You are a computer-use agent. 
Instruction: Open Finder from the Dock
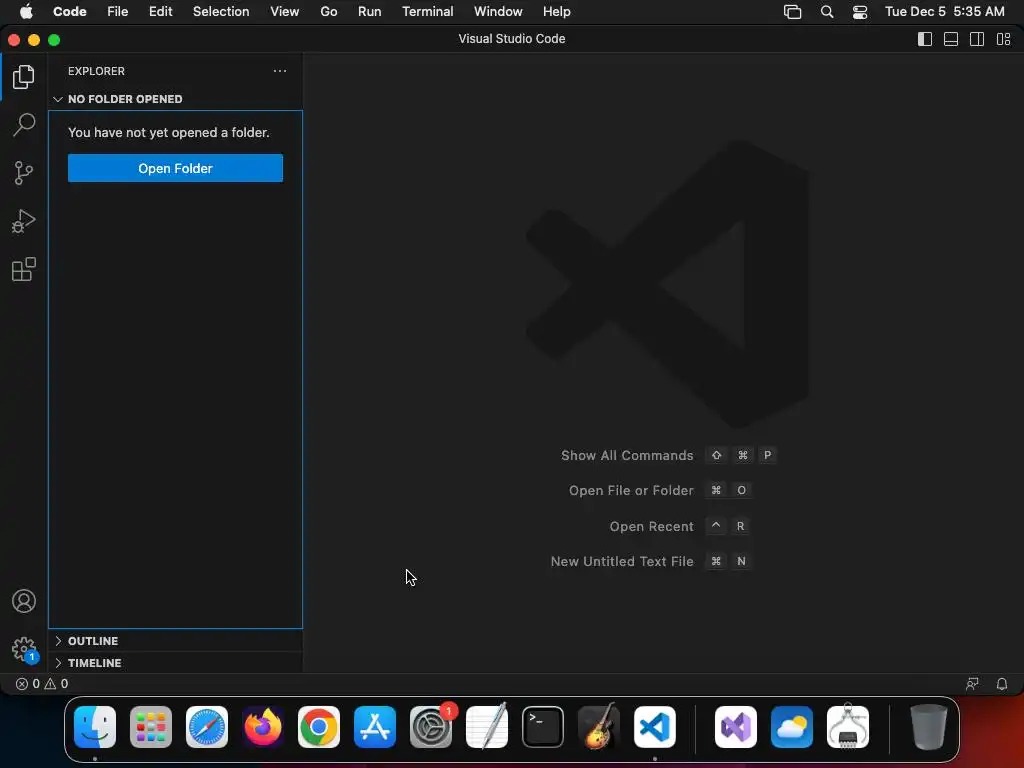coord(95,727)
